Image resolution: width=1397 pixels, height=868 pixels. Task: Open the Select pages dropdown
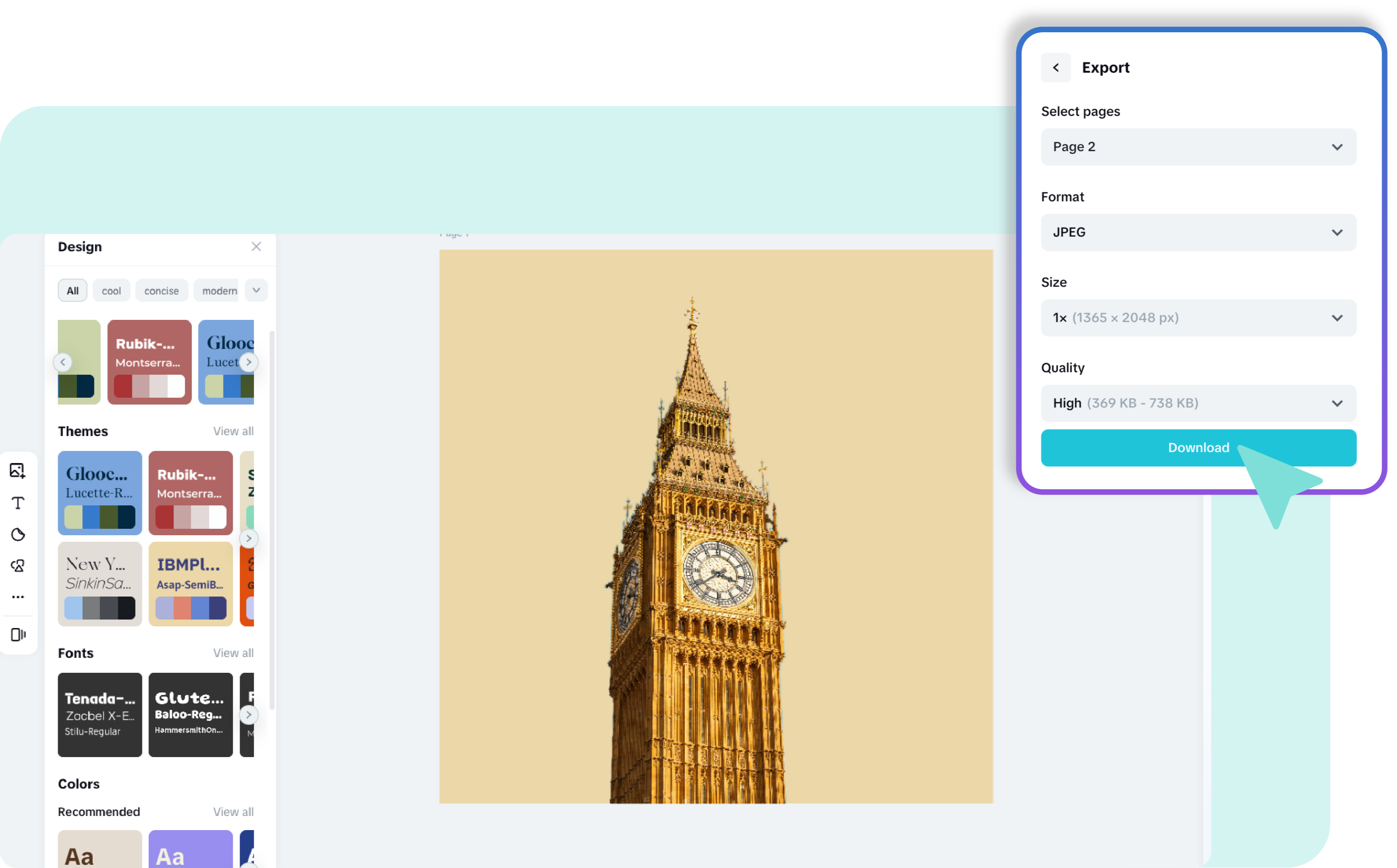[1199, 147]
